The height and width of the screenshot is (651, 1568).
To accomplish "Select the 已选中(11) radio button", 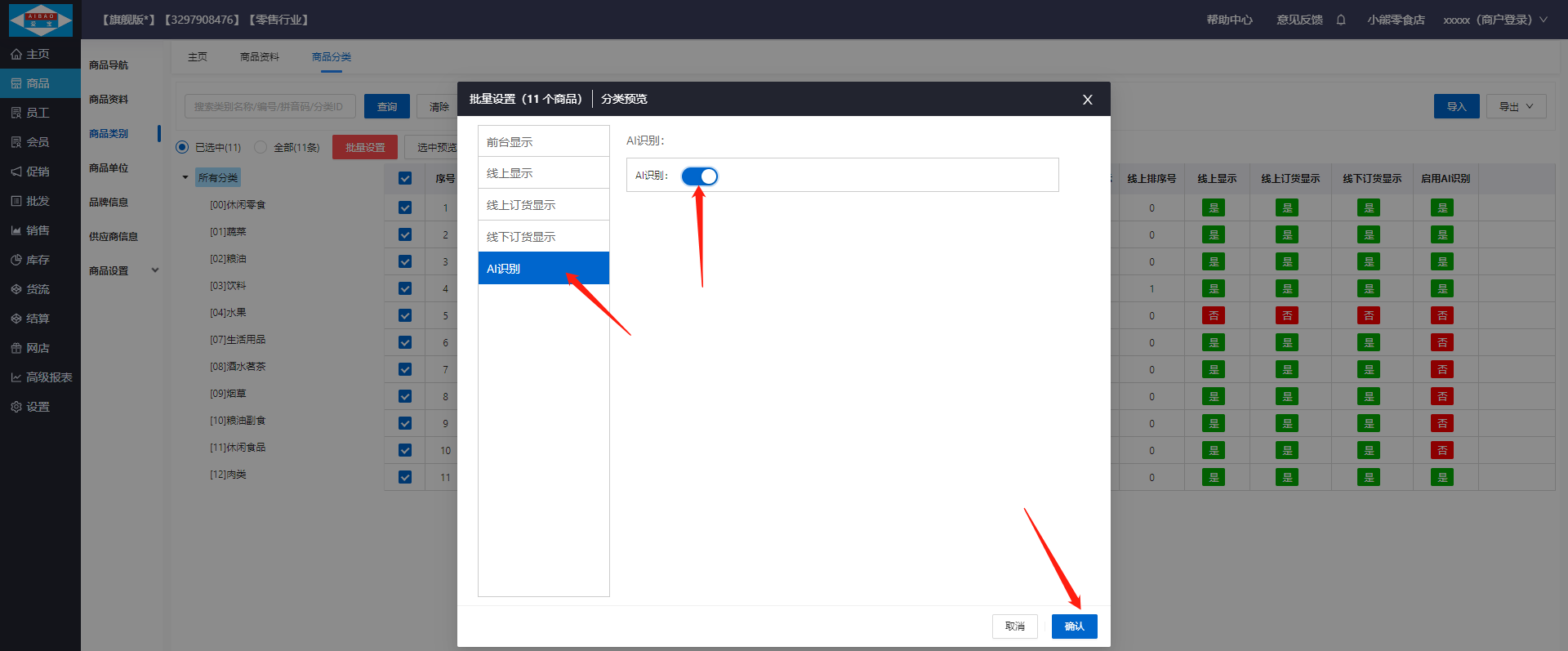I will (x=182, y=147).
